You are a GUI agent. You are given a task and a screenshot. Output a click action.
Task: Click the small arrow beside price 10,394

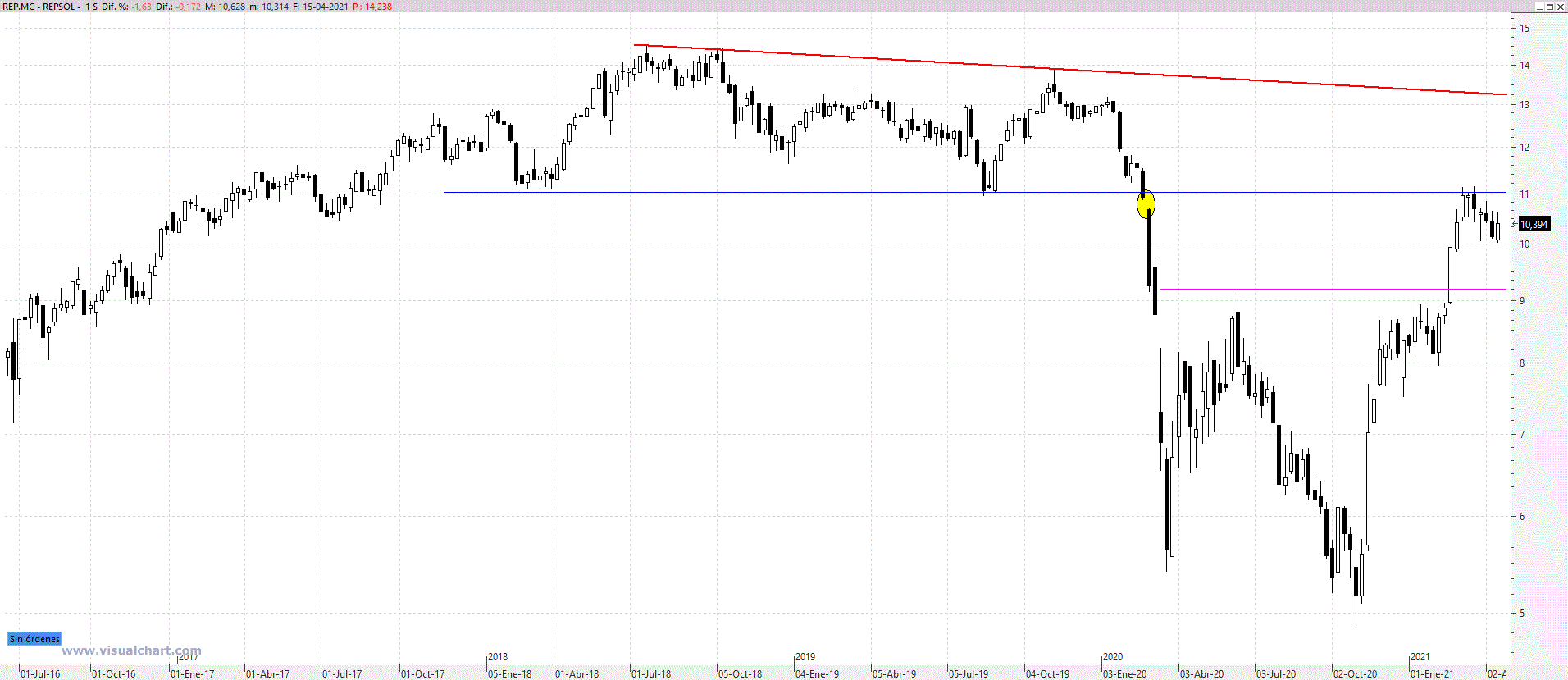[1514, 224]
